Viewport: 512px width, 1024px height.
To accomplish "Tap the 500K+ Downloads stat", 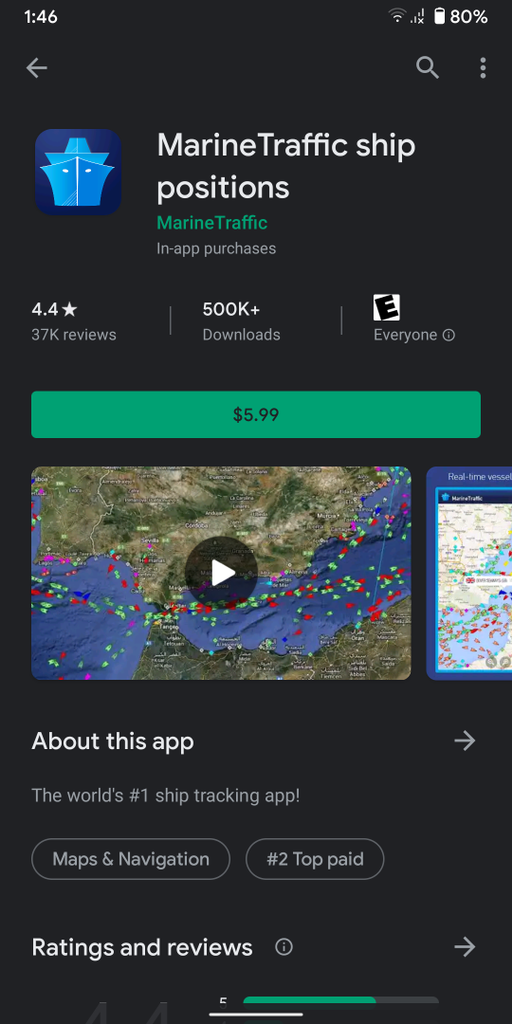I will pyautogui.click(x=242, y=321).
